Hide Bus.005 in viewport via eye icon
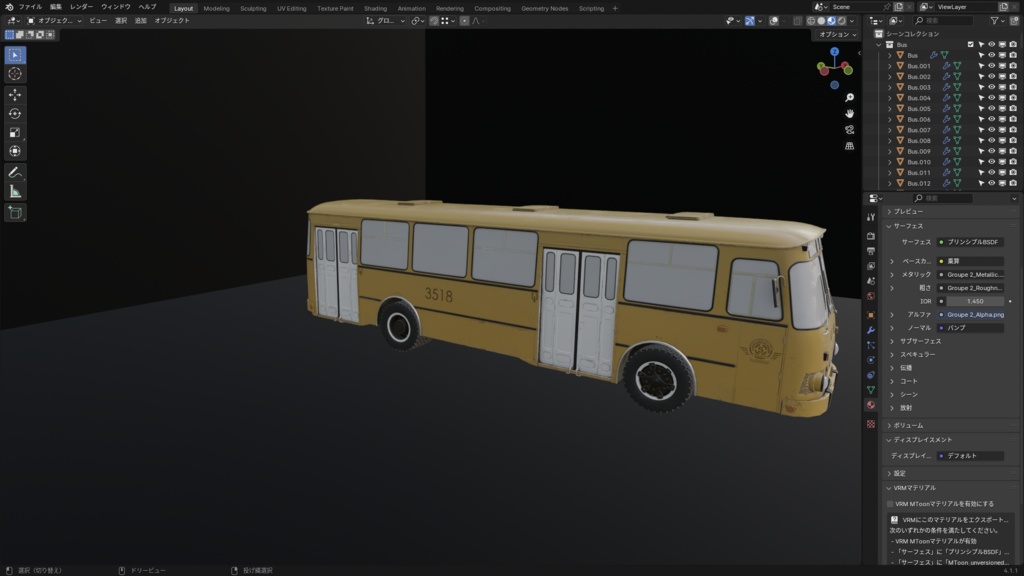 pyautogui.click(x=991, y=108)
